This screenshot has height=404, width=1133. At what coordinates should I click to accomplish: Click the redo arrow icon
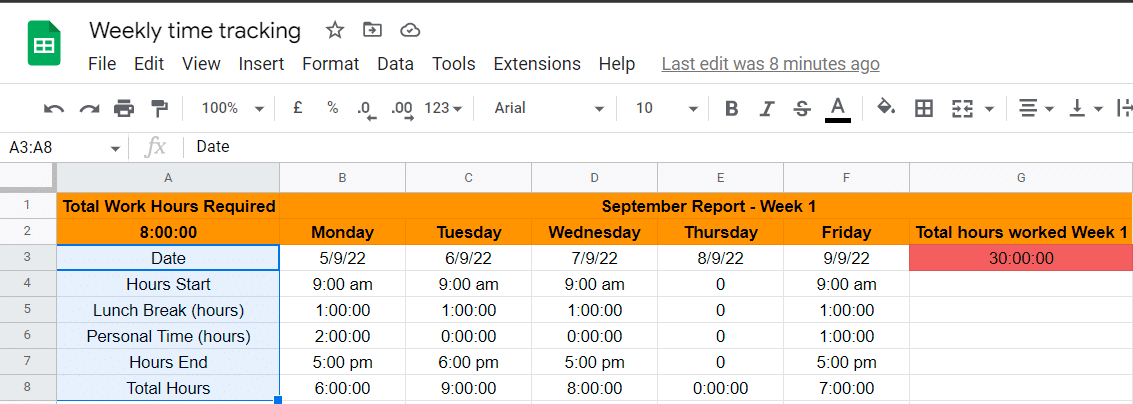(89, 108)
